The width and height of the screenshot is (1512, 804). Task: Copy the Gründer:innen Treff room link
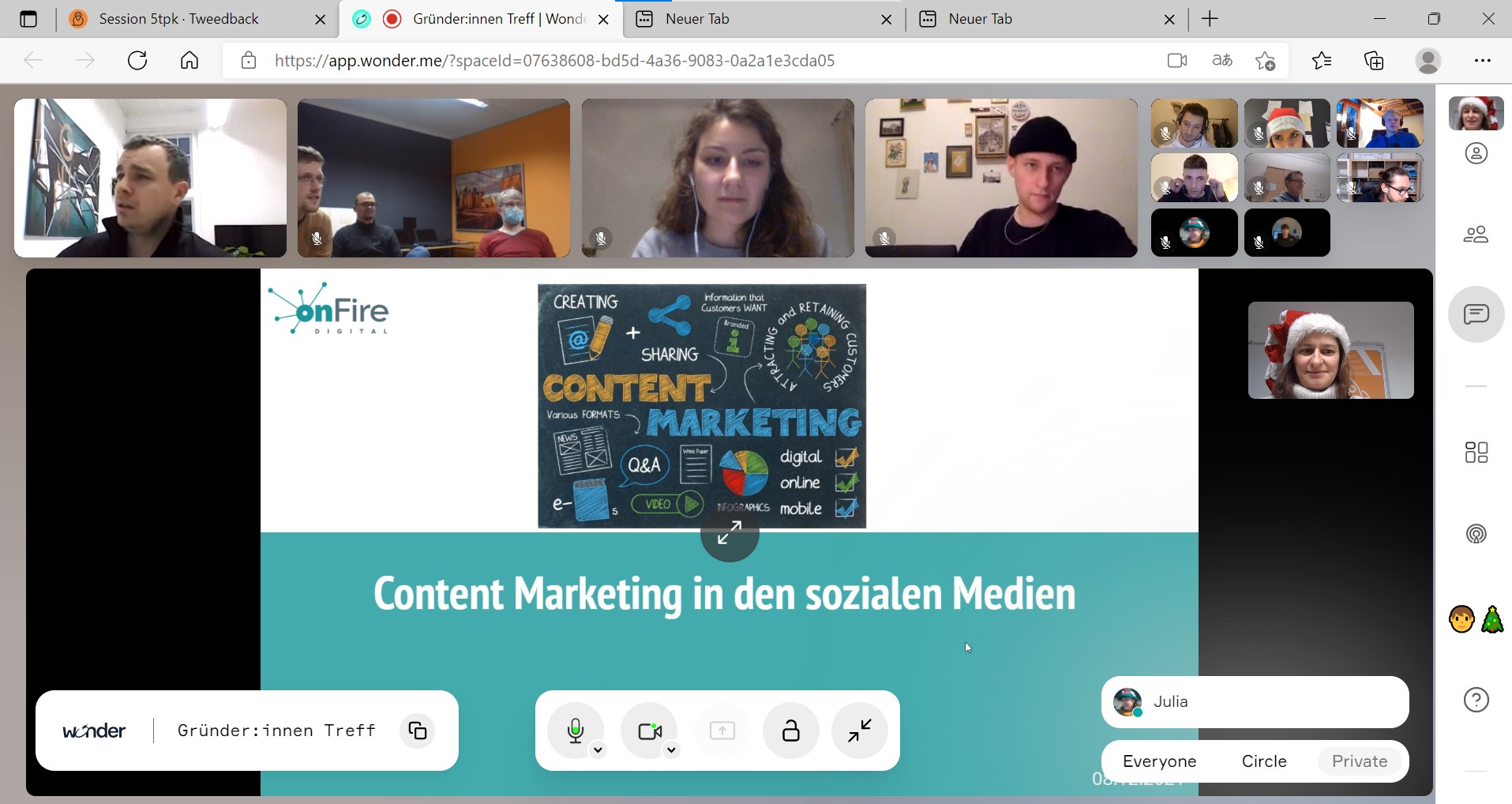coord(418,731)
